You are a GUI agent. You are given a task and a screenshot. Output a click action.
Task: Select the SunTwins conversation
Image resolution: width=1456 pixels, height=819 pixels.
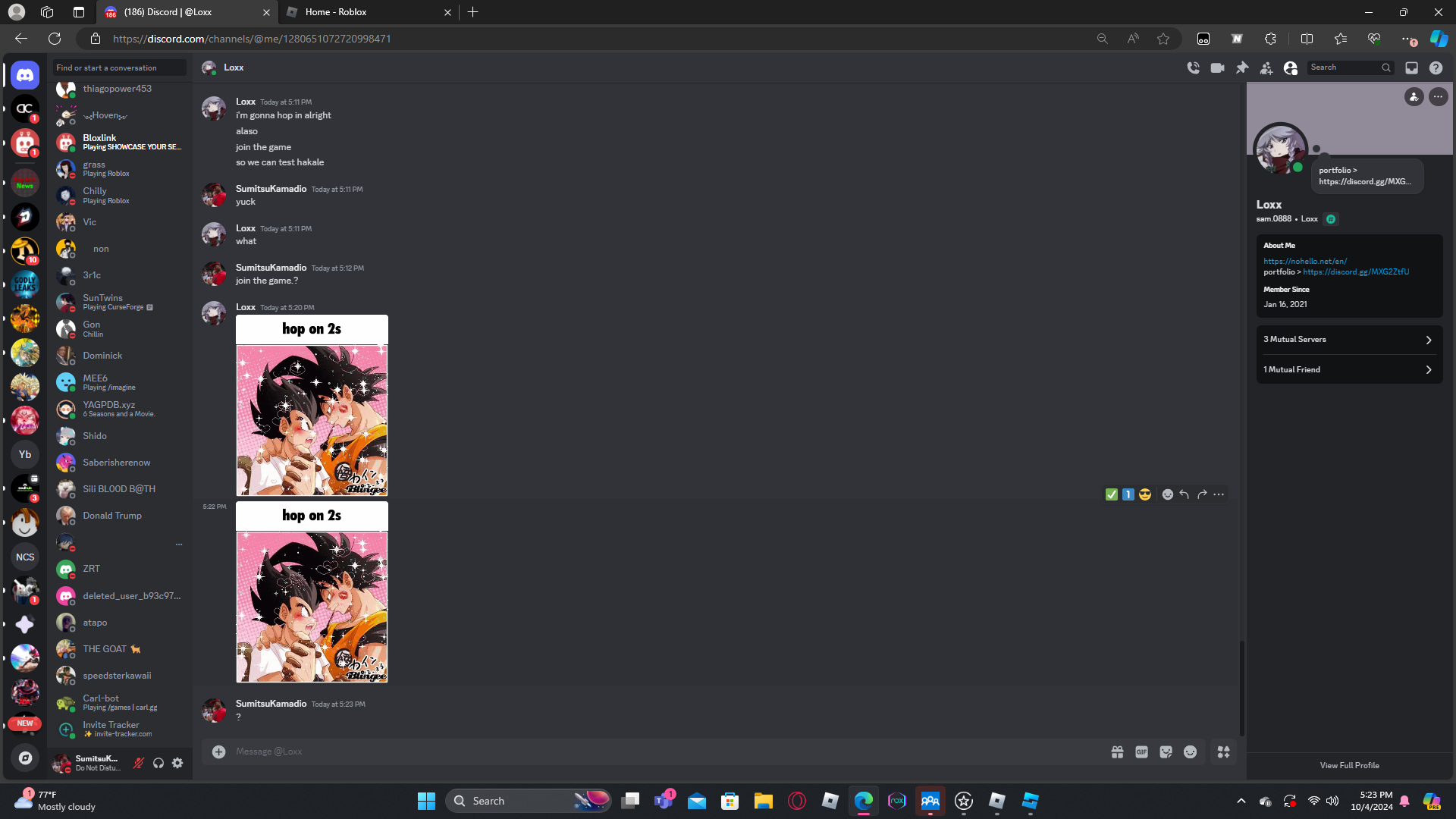click(120, 302)
